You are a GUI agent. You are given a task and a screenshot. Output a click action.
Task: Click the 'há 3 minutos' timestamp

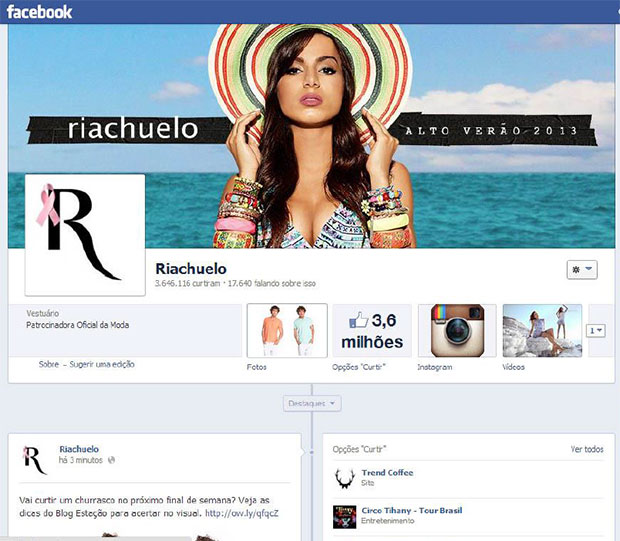[81, 460]
